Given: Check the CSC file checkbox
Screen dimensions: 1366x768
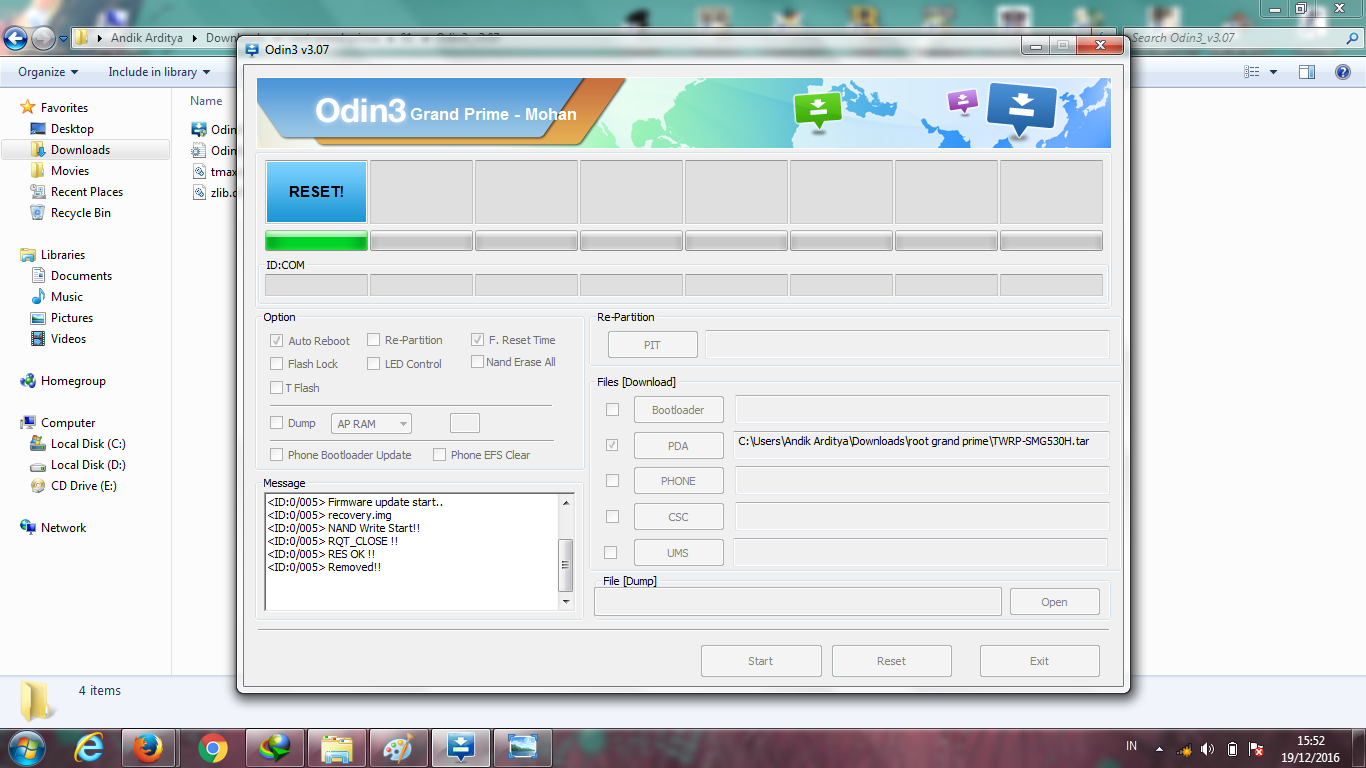Looking at the screenshot, I should click(612, 517).
